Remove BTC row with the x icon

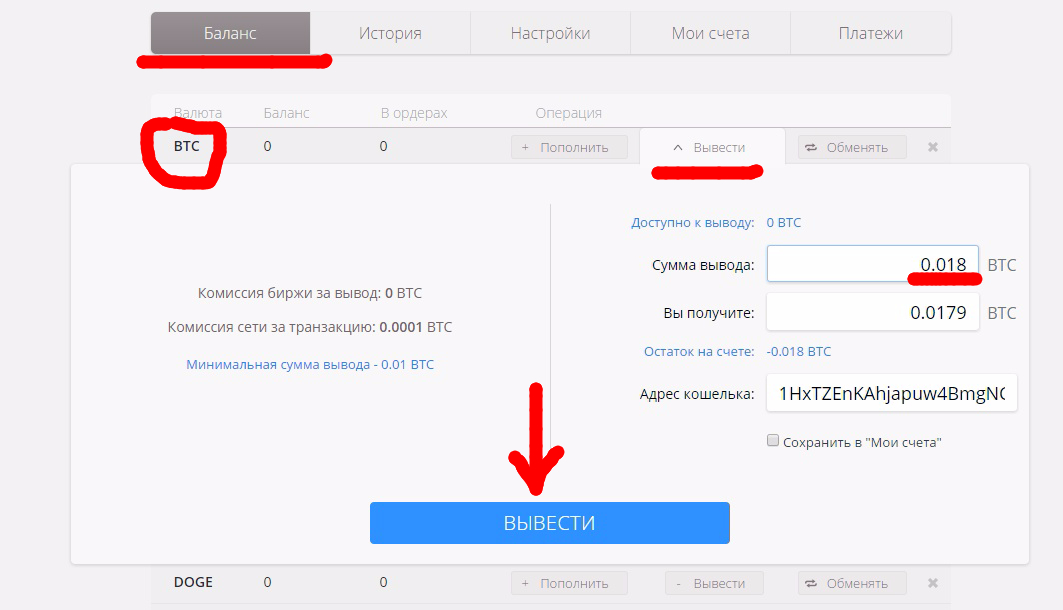[933, 147]
